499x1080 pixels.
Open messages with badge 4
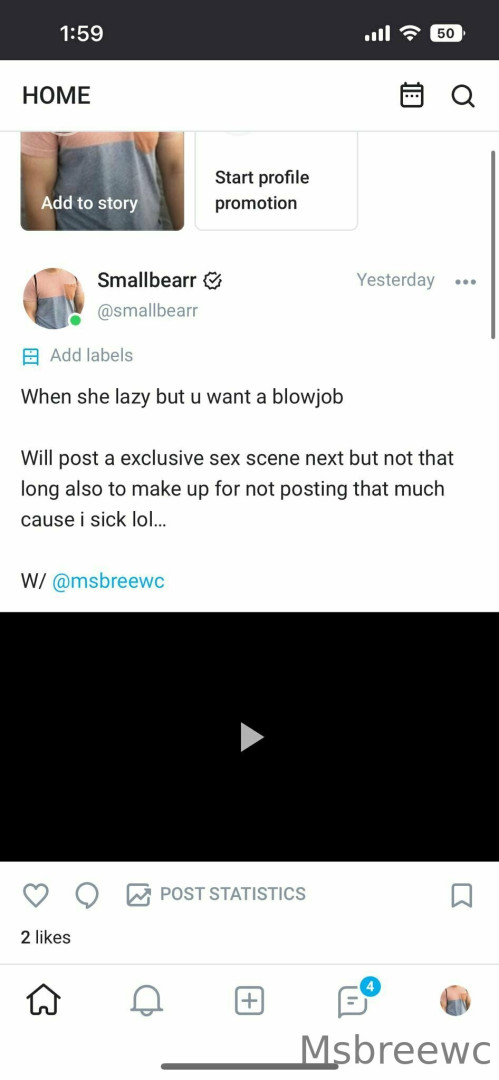(353, 1000)
